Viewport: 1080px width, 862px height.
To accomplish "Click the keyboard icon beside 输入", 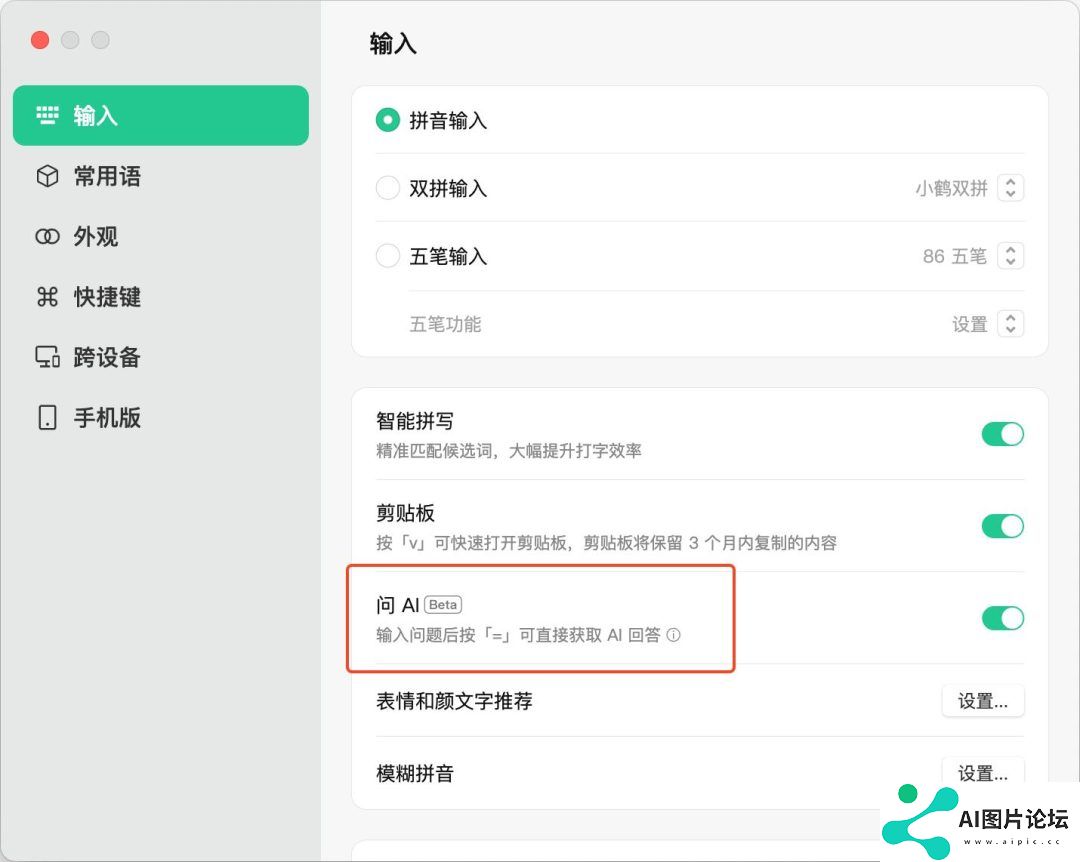I will (48, 115).
